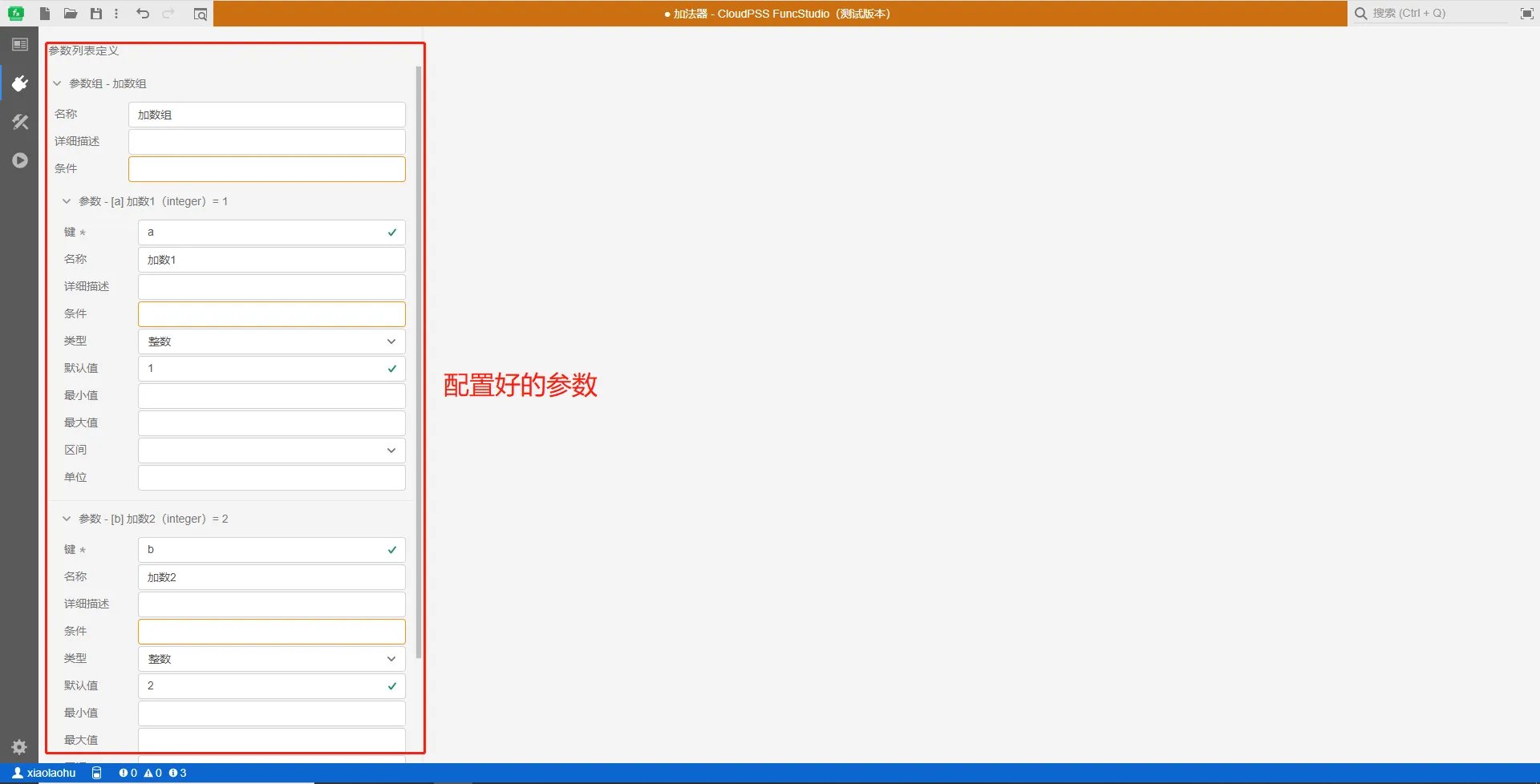Viewport: 1540px width, 784px height.
Task: Click the group 条件 input field
Action: pos(267,169)
